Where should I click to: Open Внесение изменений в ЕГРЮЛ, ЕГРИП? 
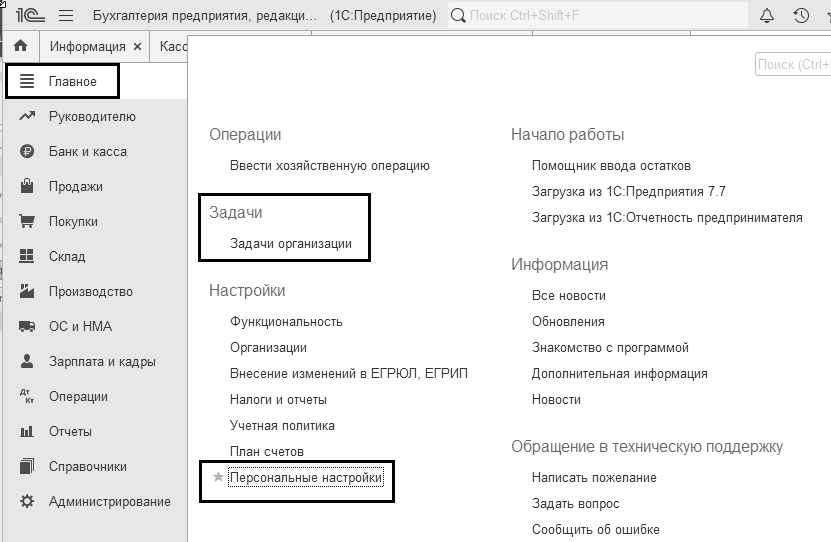pyautogui.click(x=349, y=374)
